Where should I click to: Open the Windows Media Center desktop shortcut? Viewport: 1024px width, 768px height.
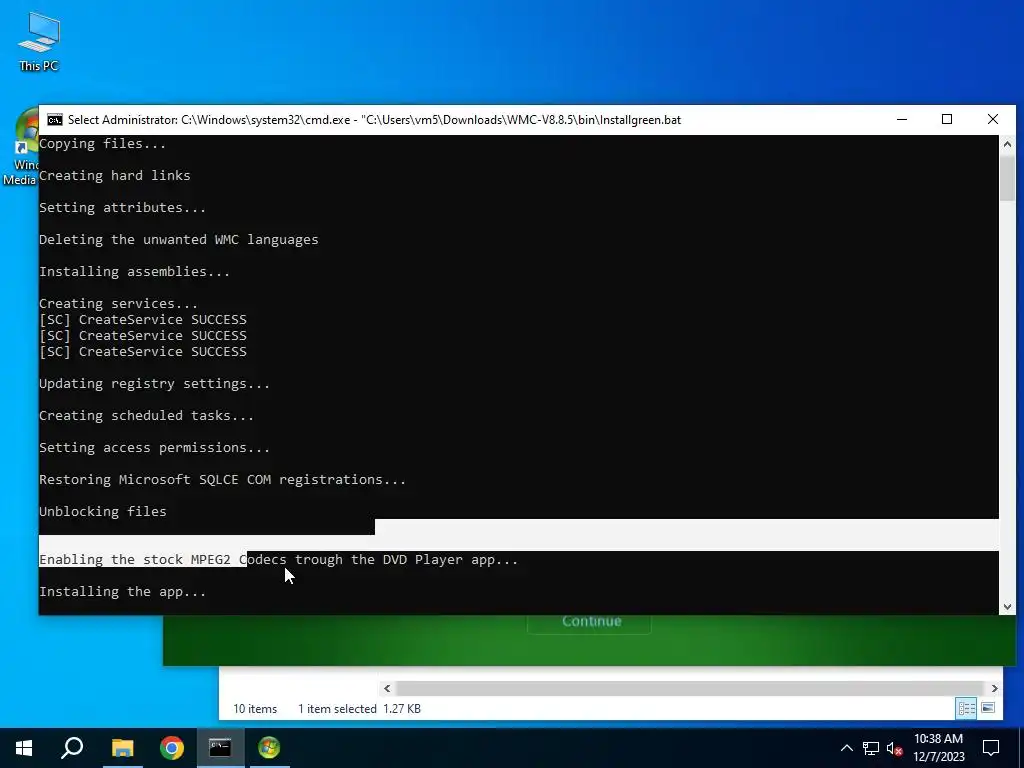click(x=22, y=147)
